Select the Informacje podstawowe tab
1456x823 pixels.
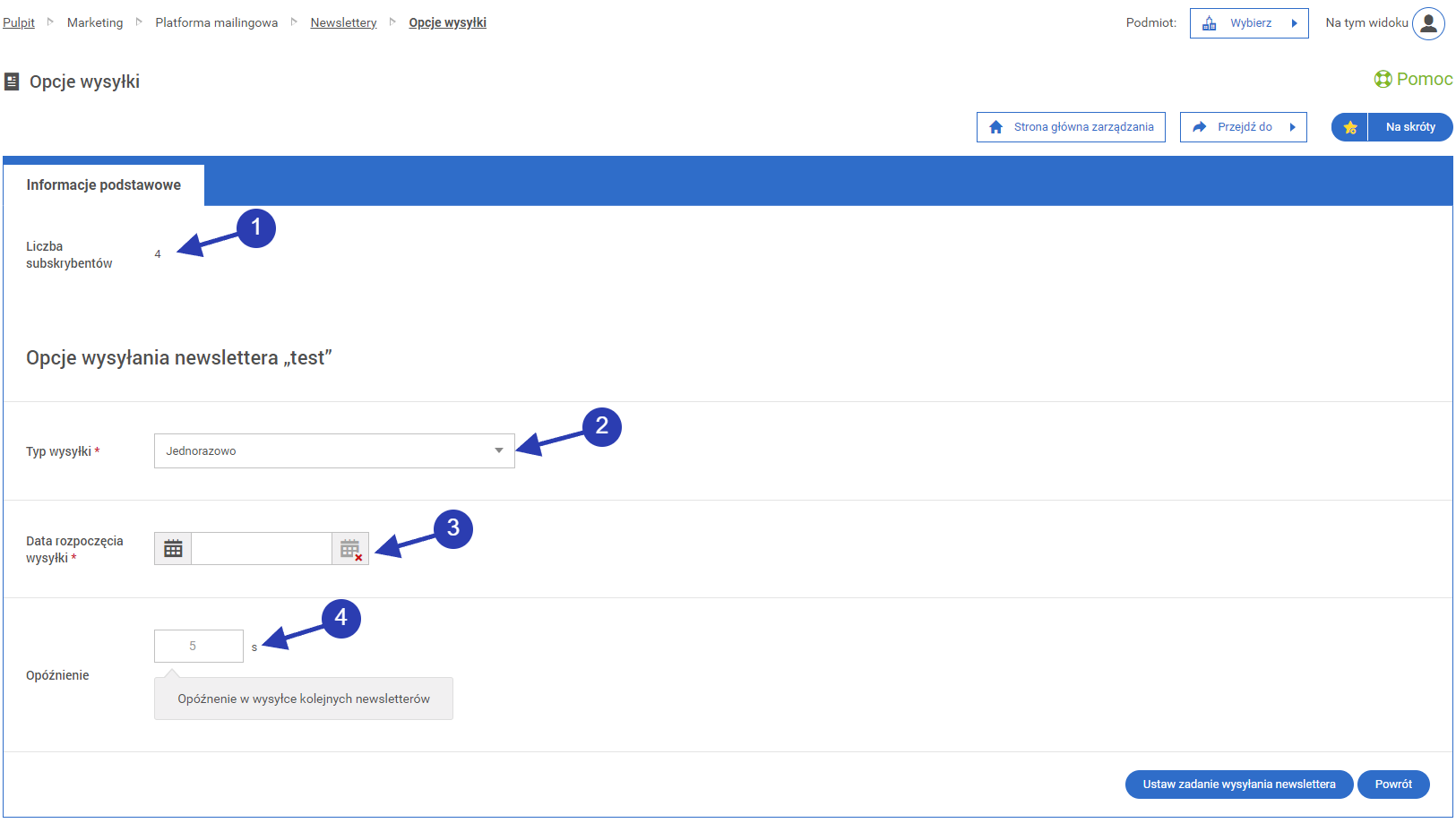(x=104, y=185)
